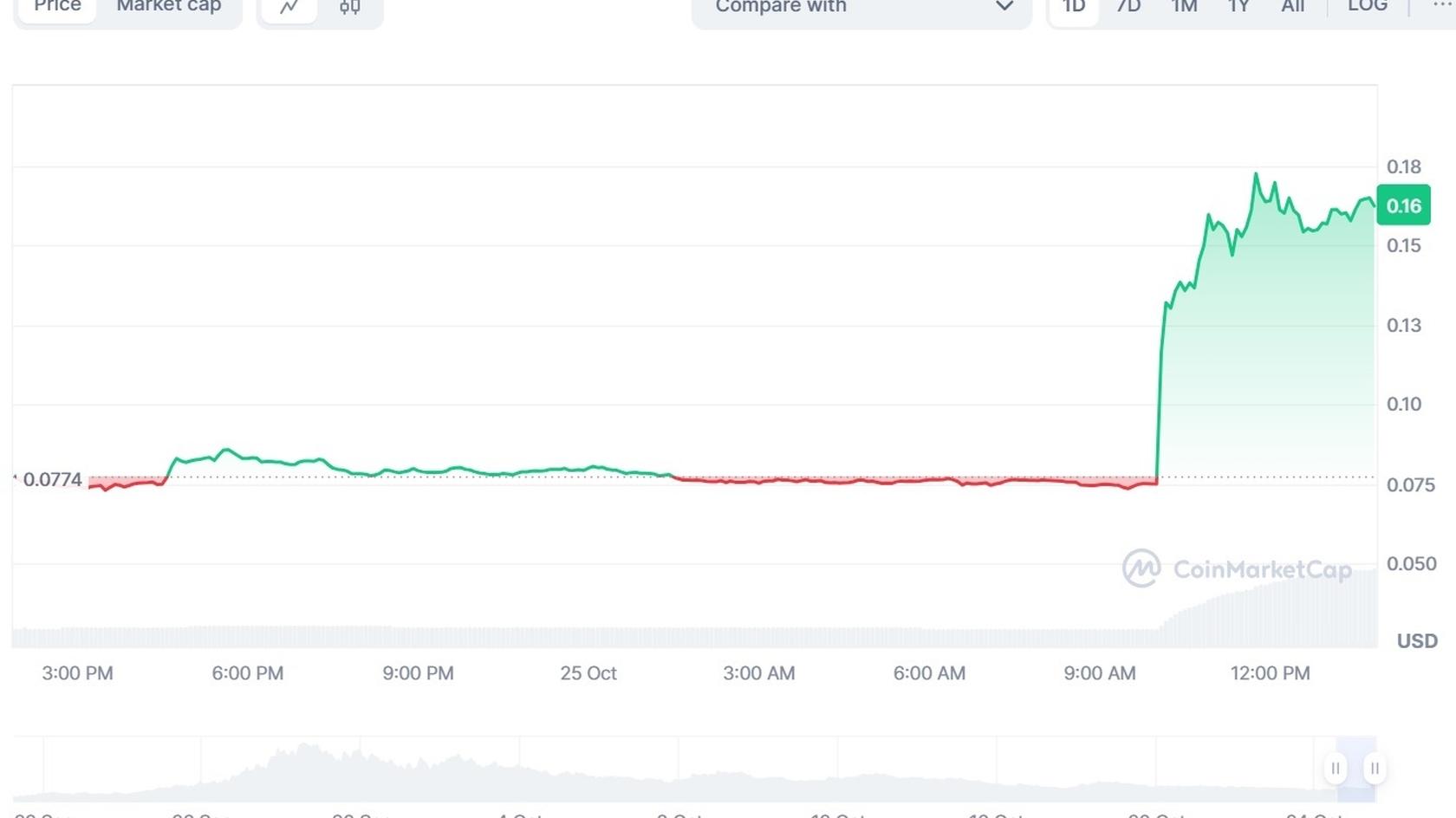Select the candlestick chart icon

click(x=350, y=7)
